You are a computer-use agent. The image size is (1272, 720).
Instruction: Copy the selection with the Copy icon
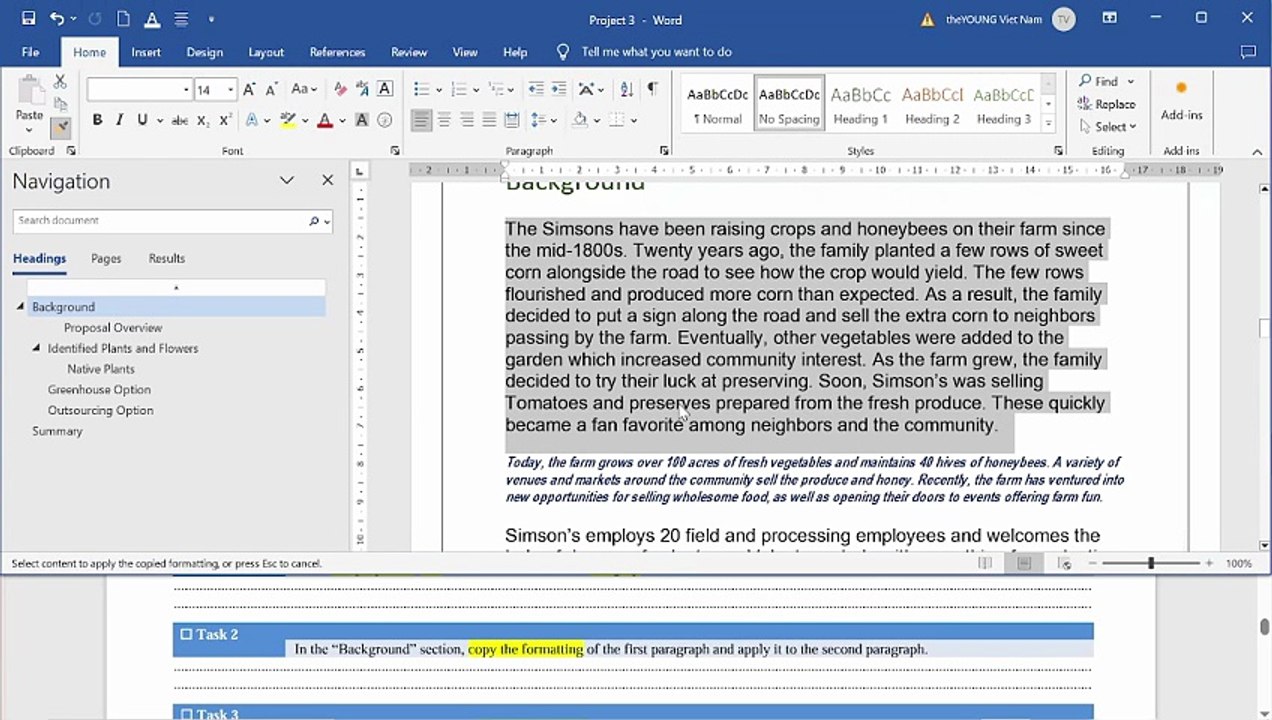click(x=60, y=104)
